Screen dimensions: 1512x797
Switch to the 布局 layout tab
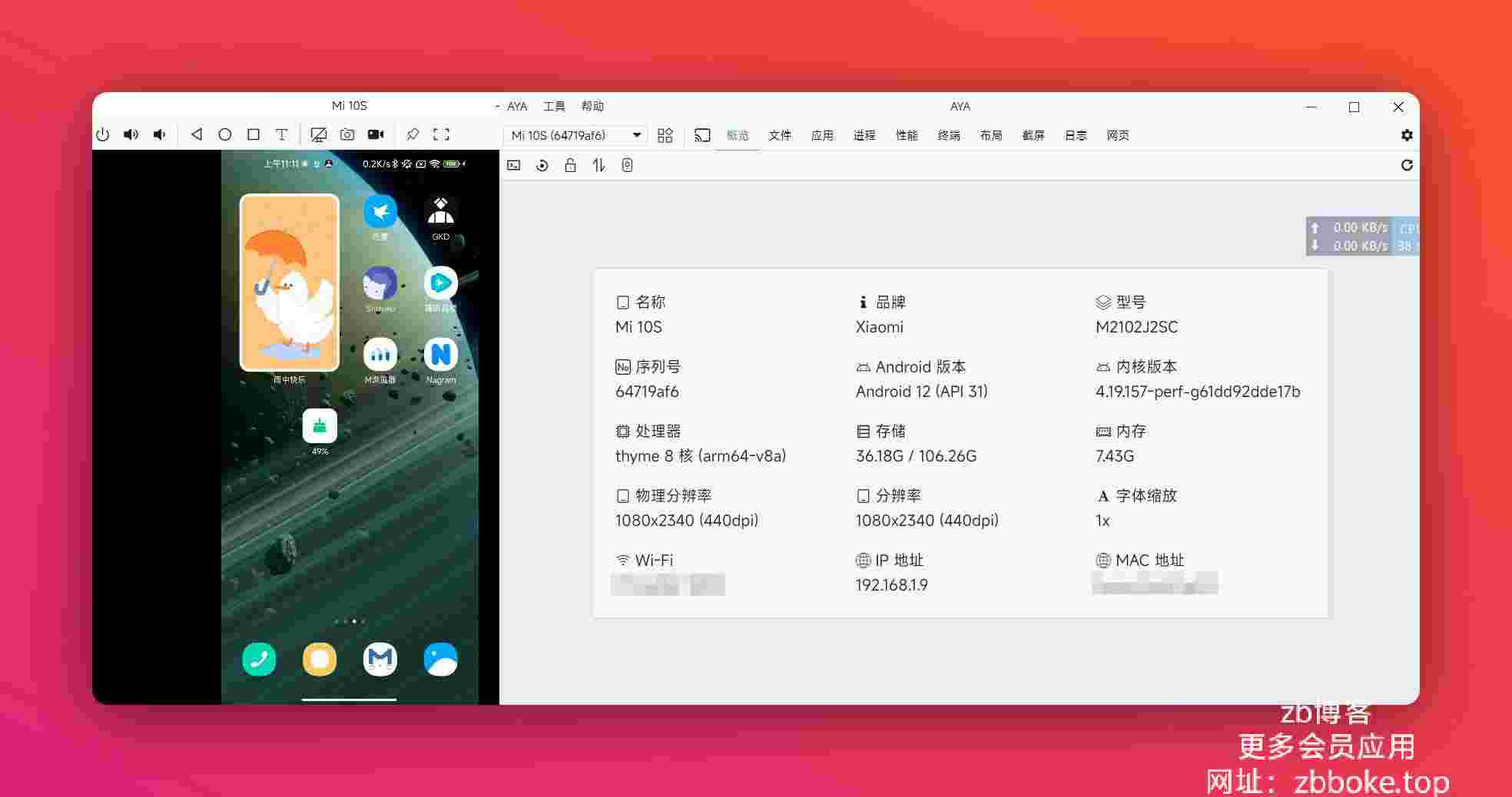point(991,135)
